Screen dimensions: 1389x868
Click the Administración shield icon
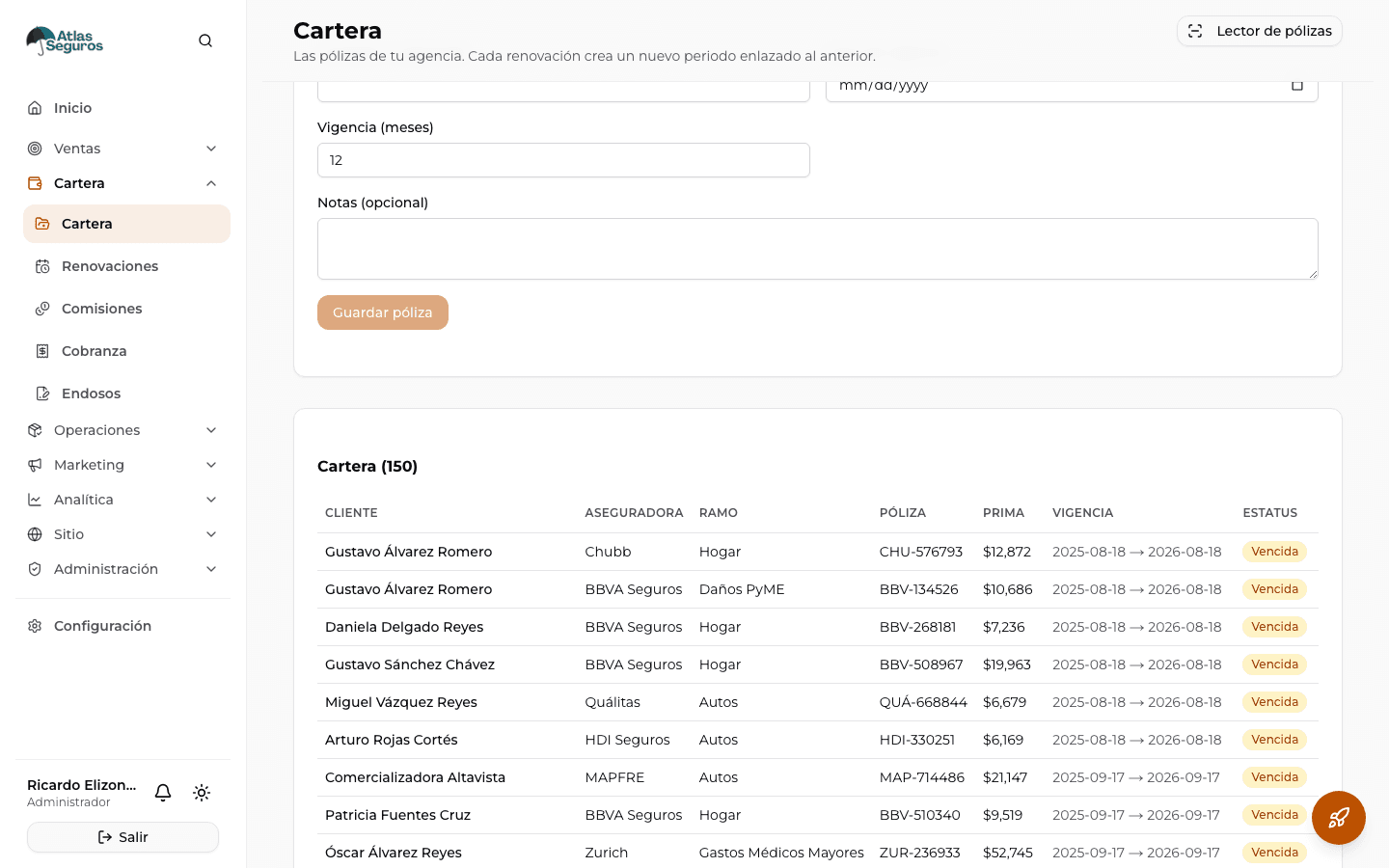[x=35, y=569]
